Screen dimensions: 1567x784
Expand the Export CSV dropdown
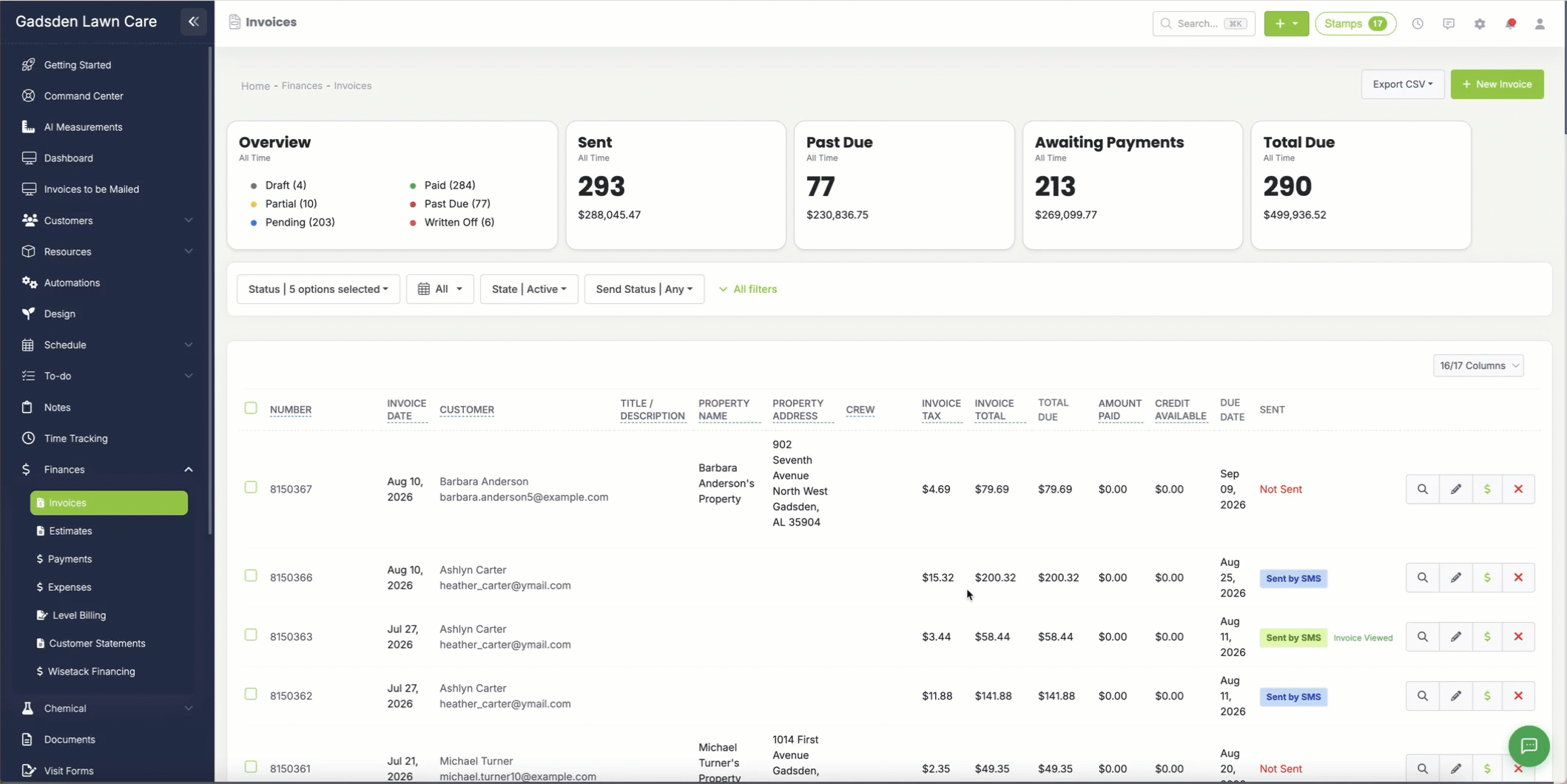click(x=1402, y=84)
